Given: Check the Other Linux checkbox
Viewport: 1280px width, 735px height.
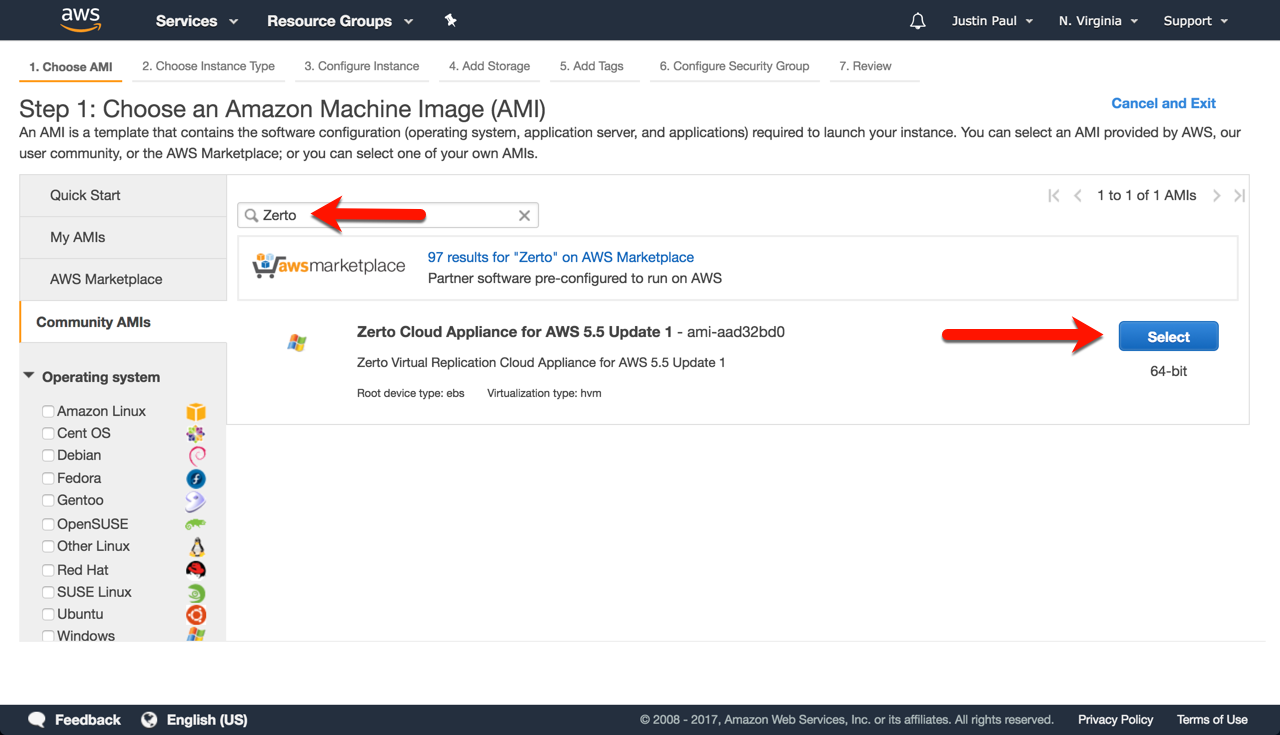Looking at the screenshot, I should click(48, 546).
